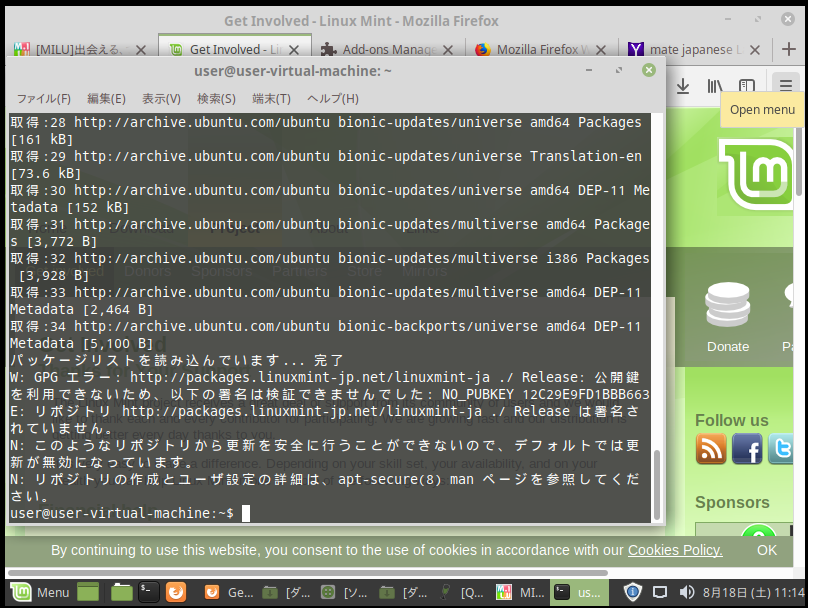This screenshot has height=608, width=819.
Task: Open the Facebook icon under Follow us
Action: point(747,449)
